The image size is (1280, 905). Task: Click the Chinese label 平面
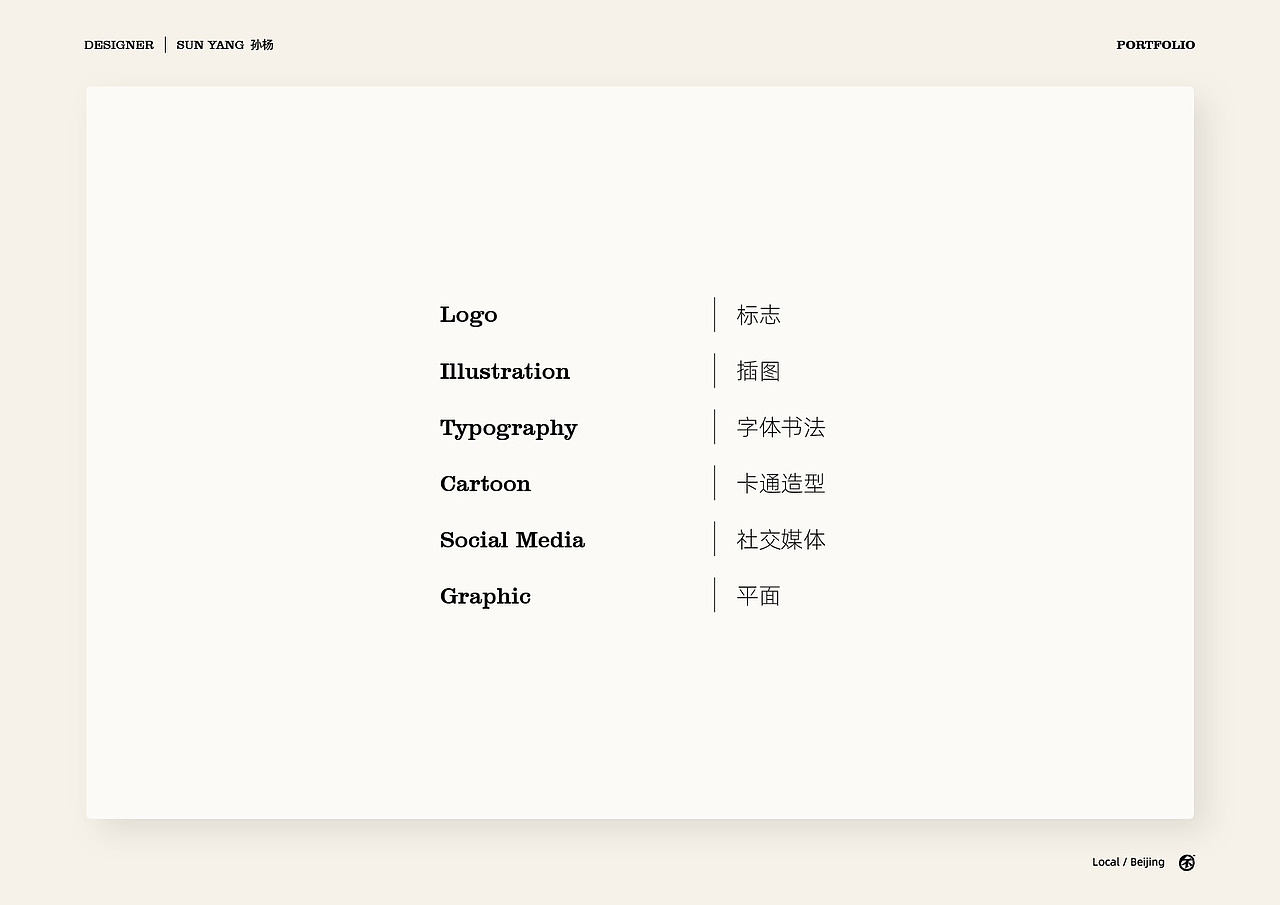click(759, 596)
